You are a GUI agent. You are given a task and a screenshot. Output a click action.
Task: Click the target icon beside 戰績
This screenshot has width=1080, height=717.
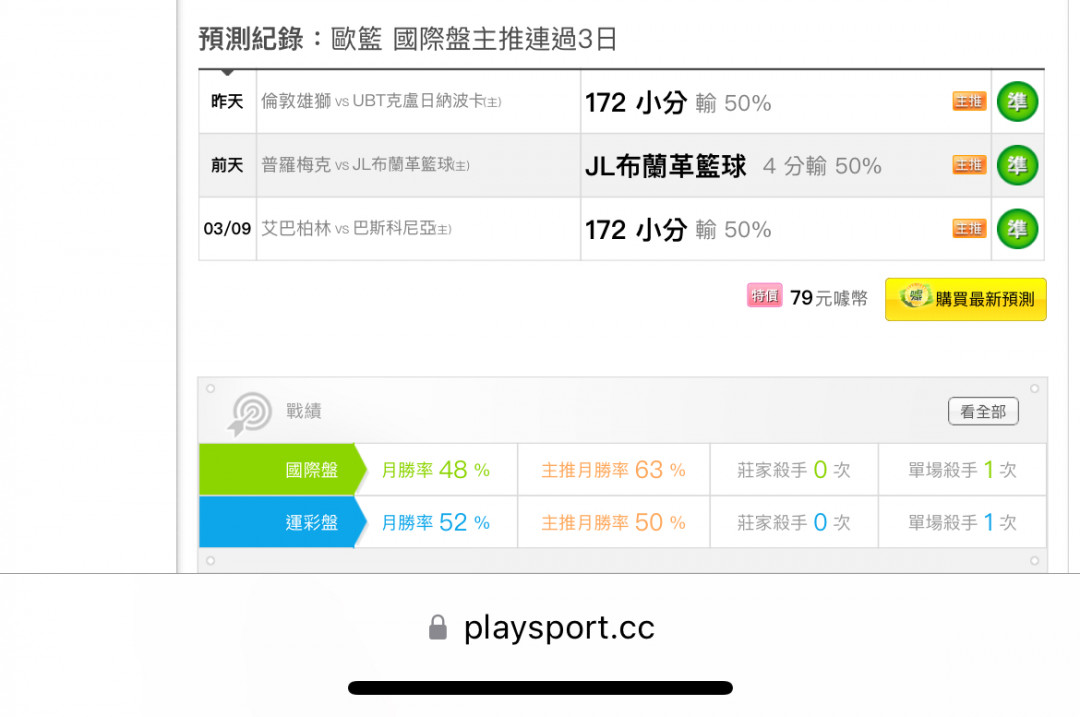click(x=249, y=413)
